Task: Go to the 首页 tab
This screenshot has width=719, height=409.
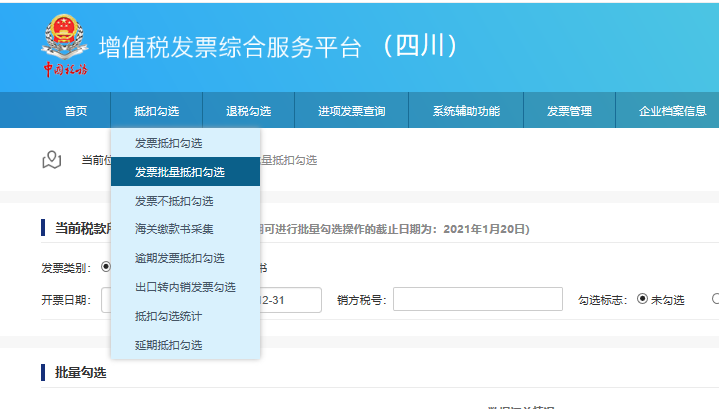Action: (x=76, y=111)
